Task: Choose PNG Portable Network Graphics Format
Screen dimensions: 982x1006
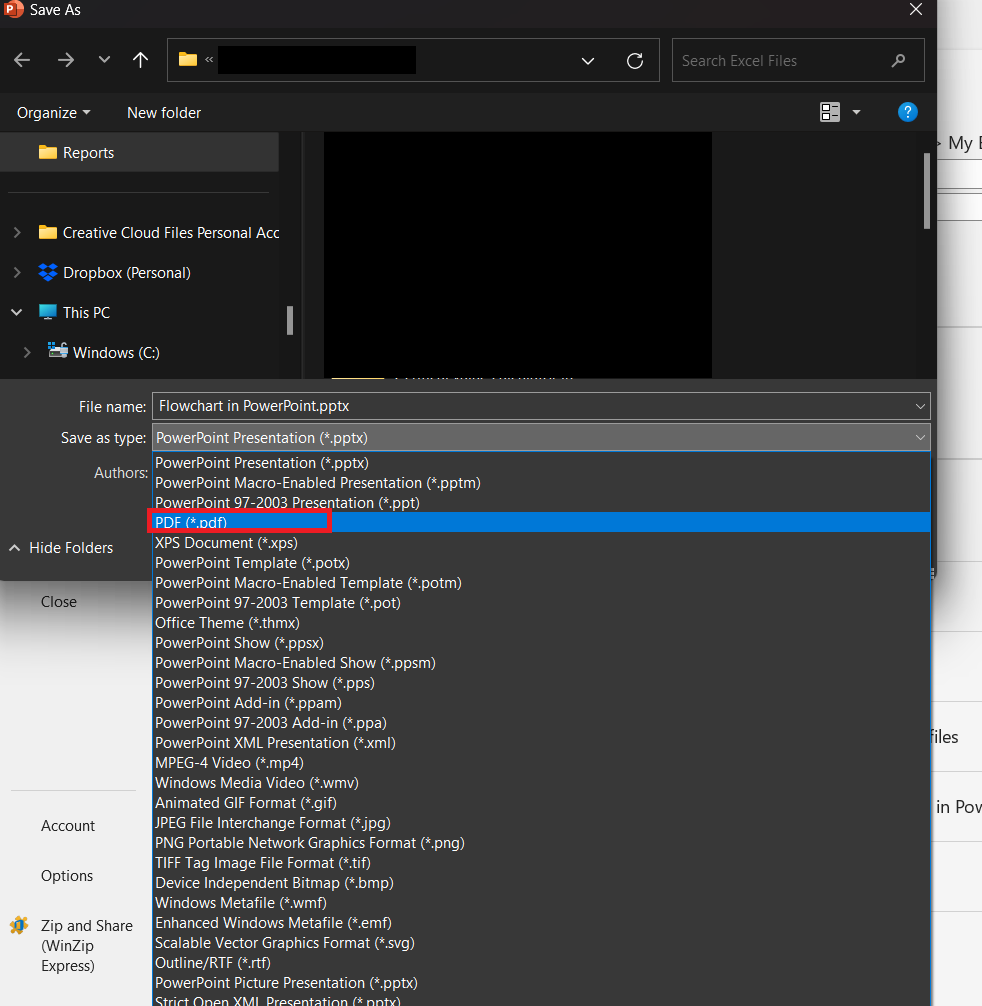Action: click(x=541, y=842)
